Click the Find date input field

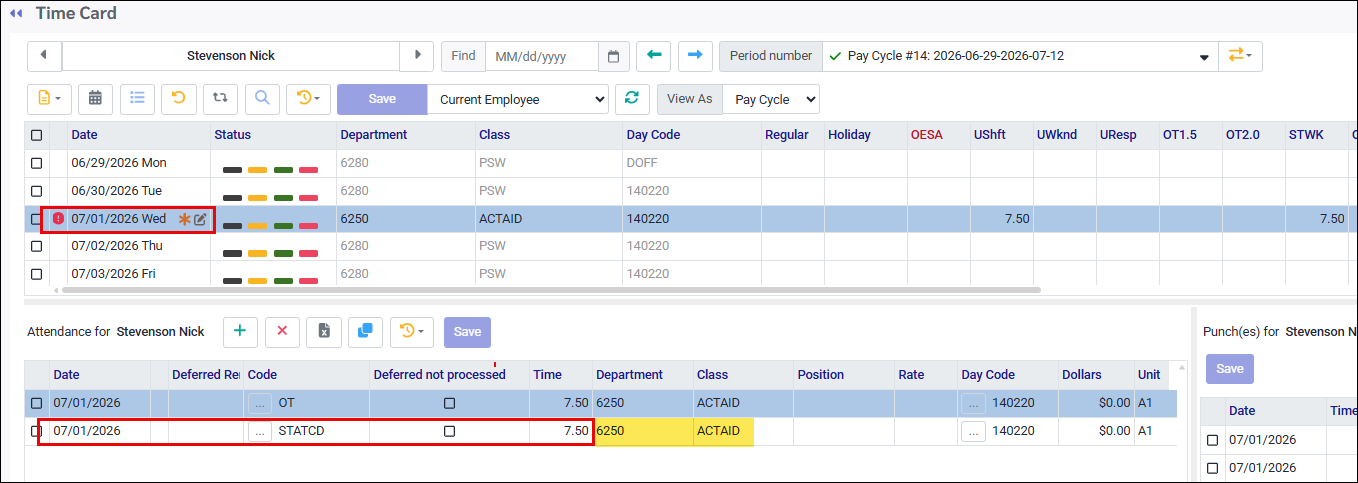click(x=541, y=56)
